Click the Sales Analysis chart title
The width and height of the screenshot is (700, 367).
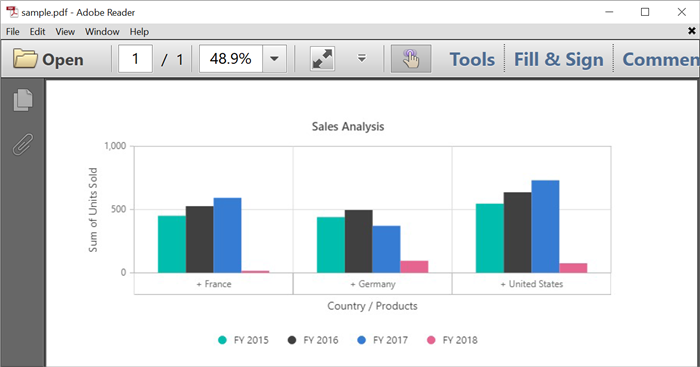coord(348,127)
